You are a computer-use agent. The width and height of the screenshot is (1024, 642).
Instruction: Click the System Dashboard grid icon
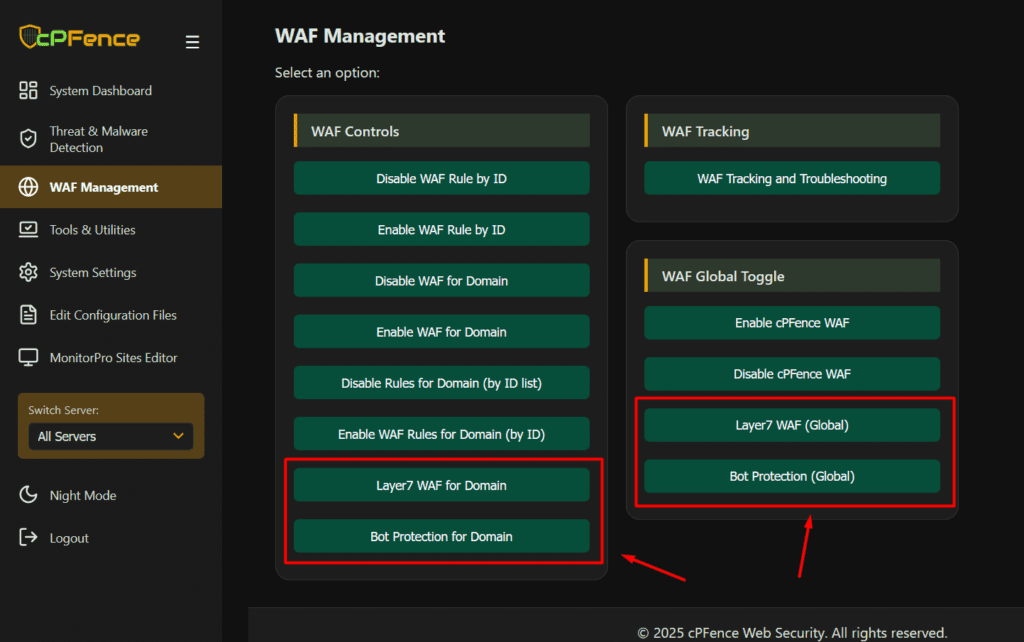[28, 90]
